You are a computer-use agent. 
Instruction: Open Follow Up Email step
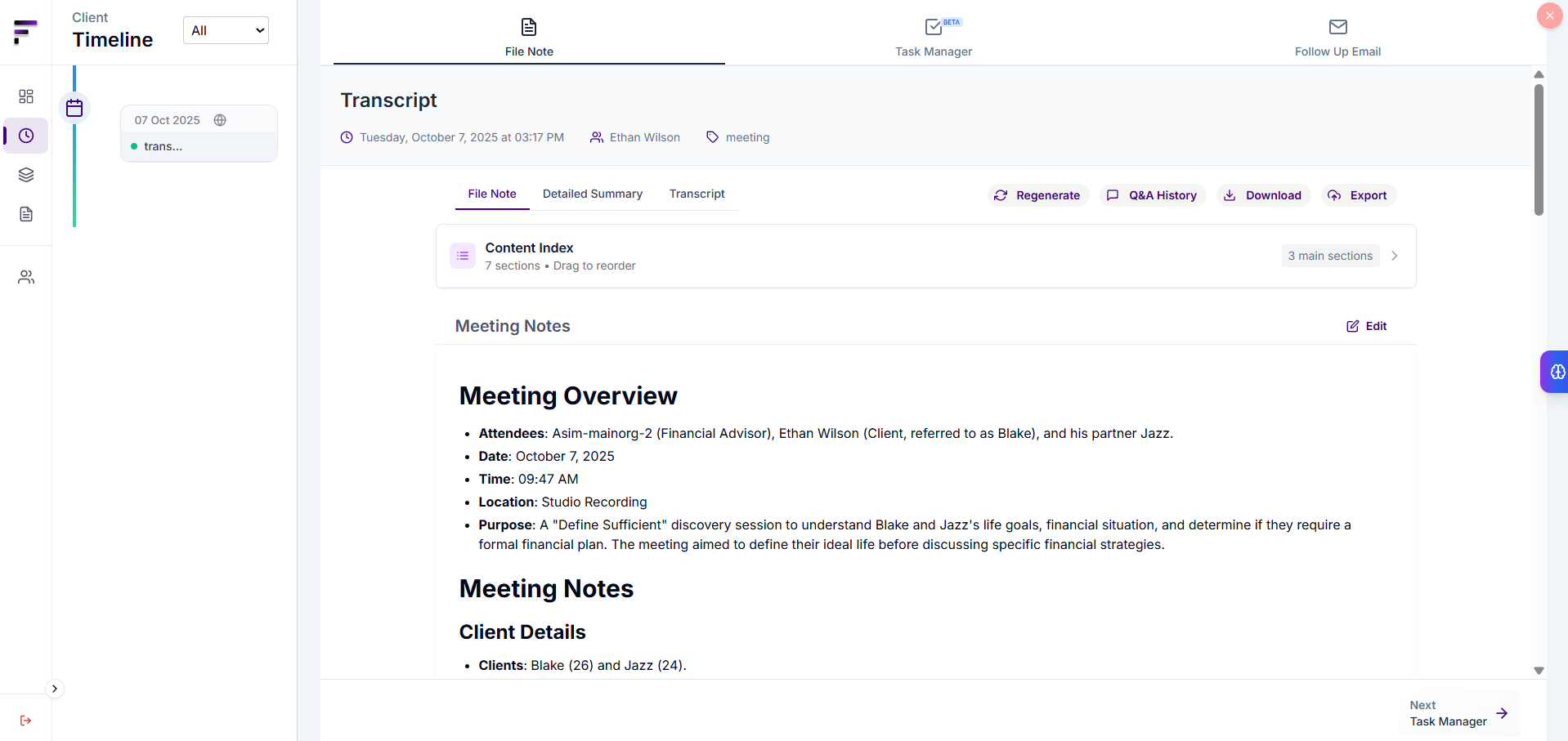[x=1337, y=37]
